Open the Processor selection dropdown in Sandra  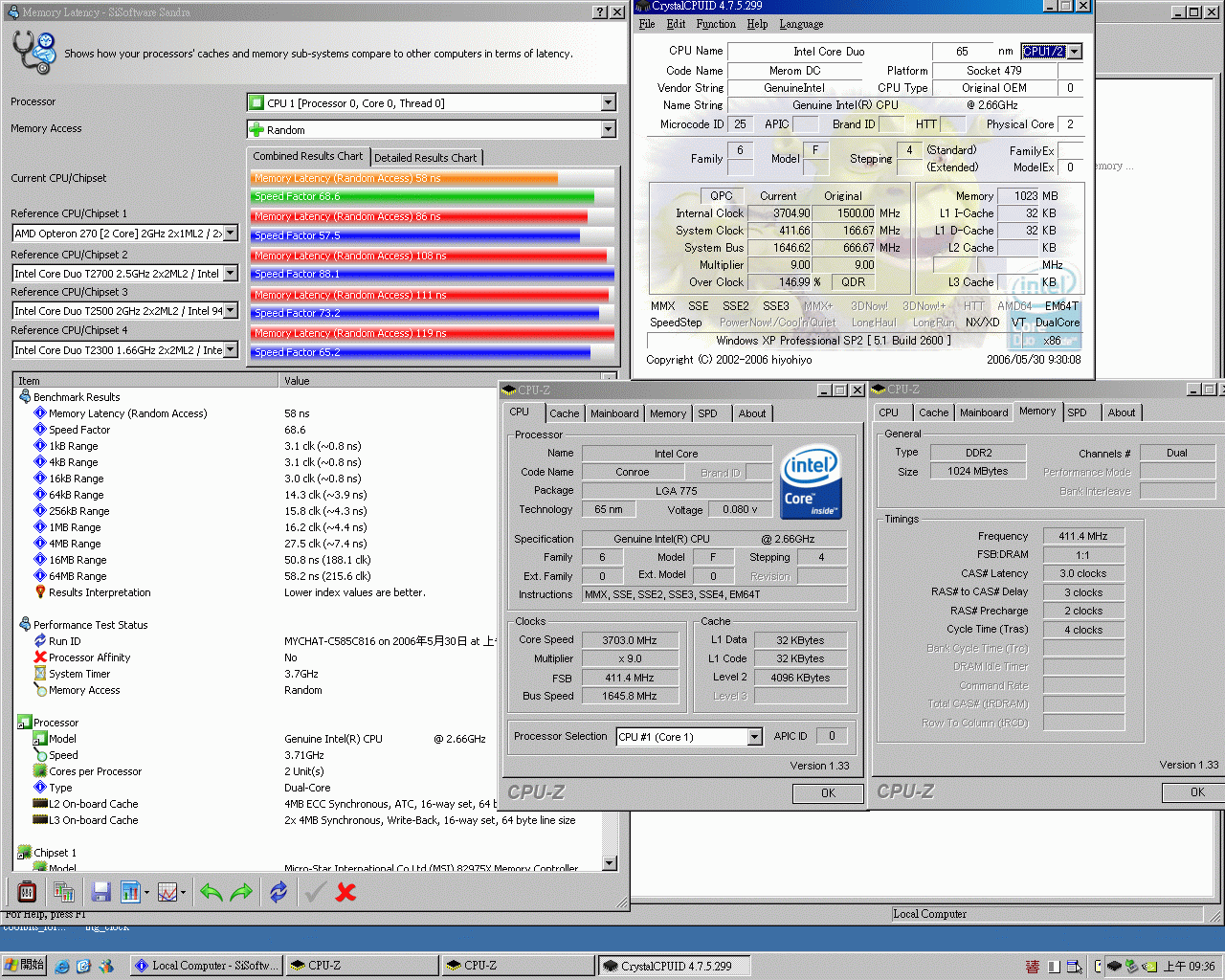pos(607,102)
